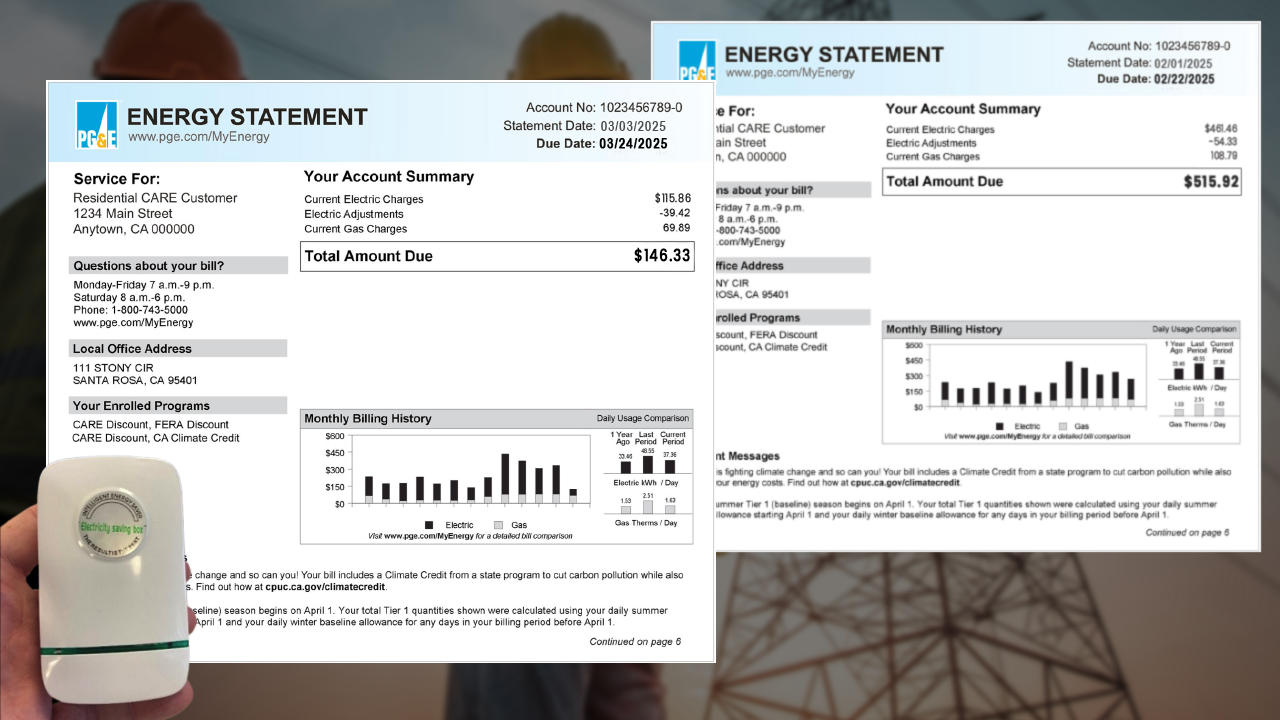Image resolution: width=1280 pixels, height=720 pixels.
Task: Select the "Questions about your bill?" header on the front statement
Action: (148, 266)
